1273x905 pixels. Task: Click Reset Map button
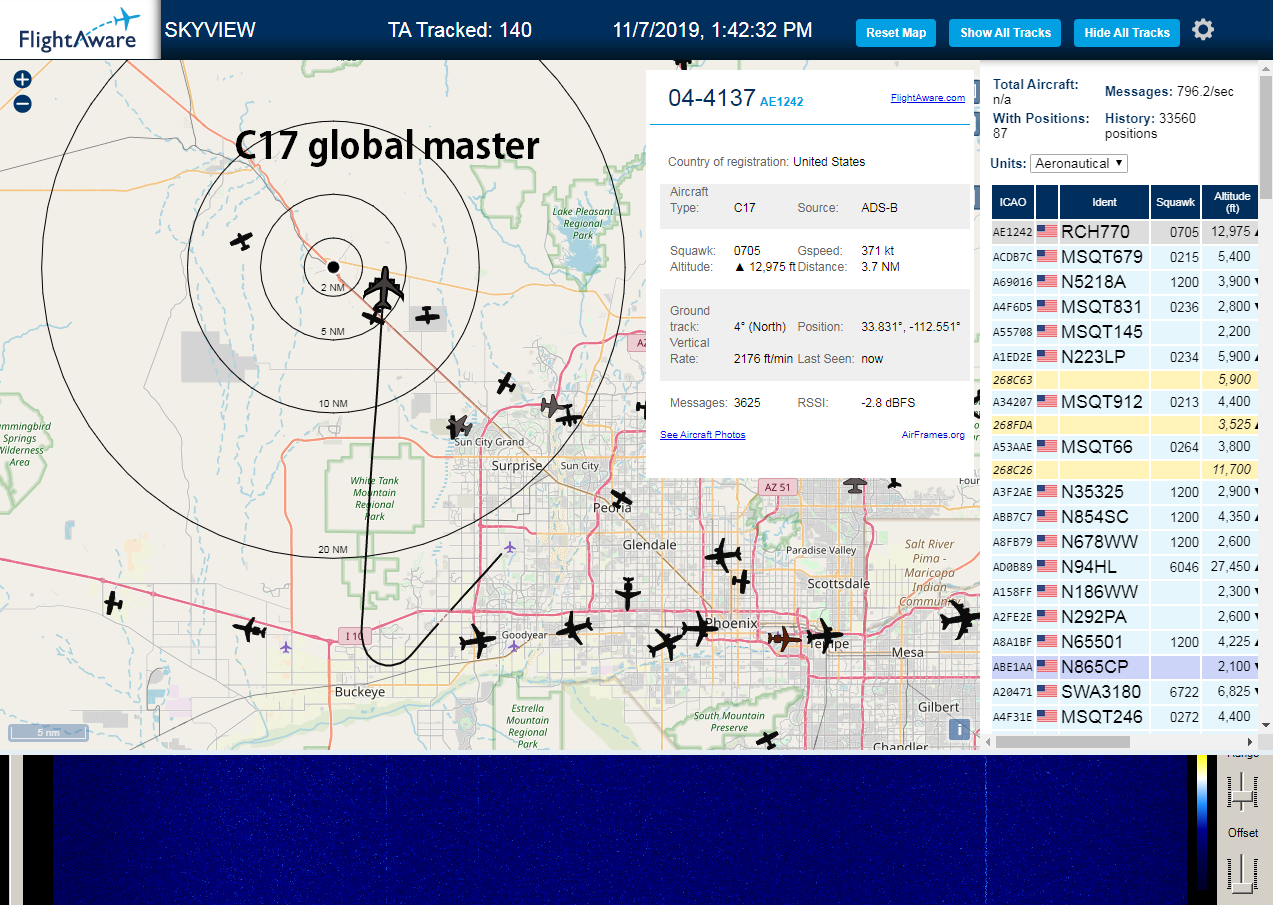coord(896,33)
